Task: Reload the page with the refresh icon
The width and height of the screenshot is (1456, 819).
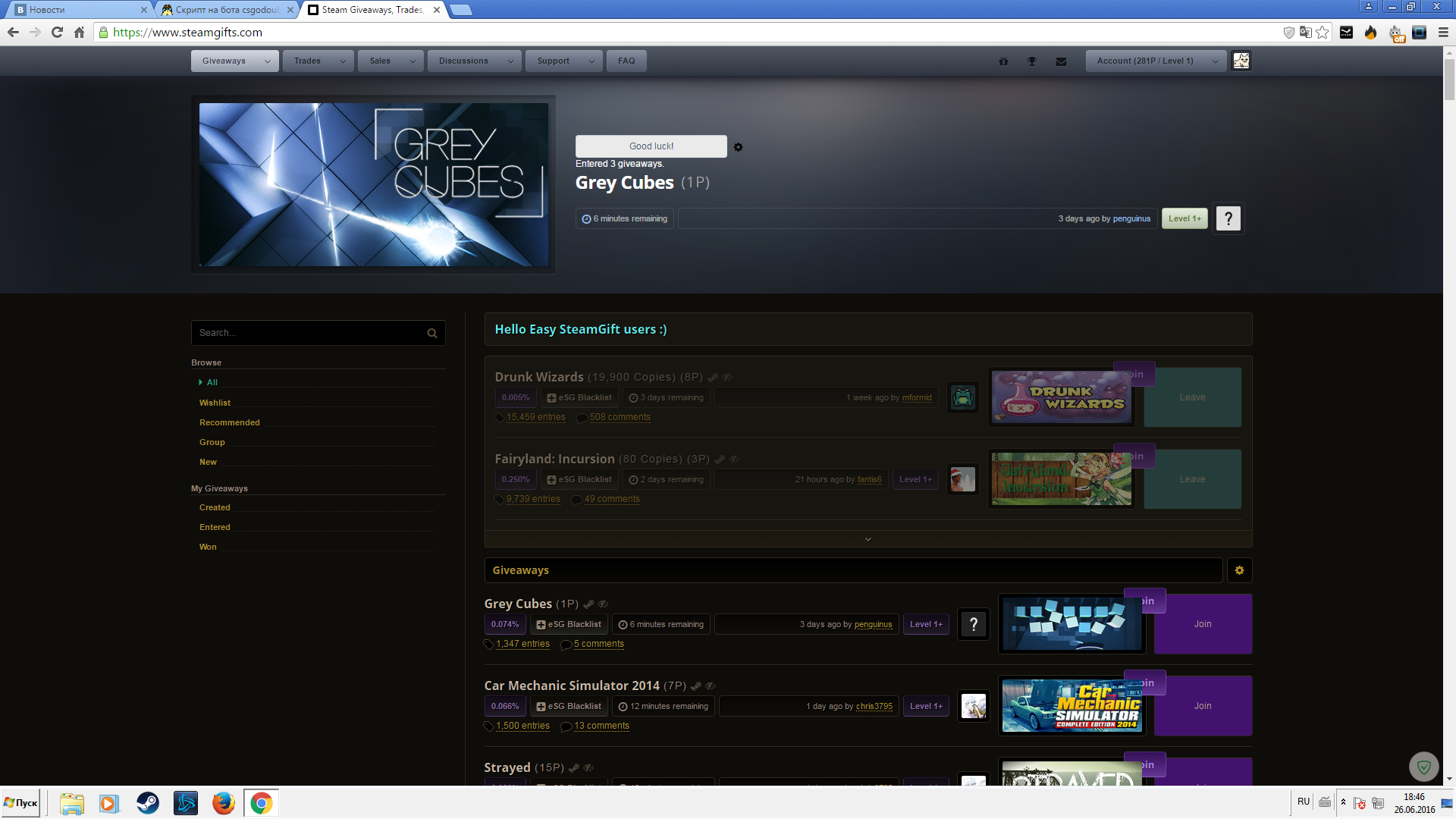Action: [57, 33]
